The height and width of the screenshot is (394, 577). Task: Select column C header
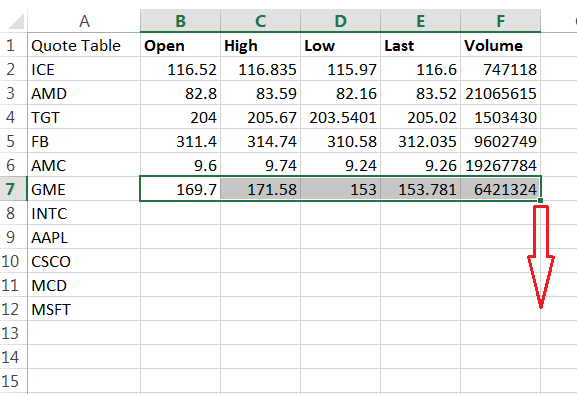click(x=261, y=21)
